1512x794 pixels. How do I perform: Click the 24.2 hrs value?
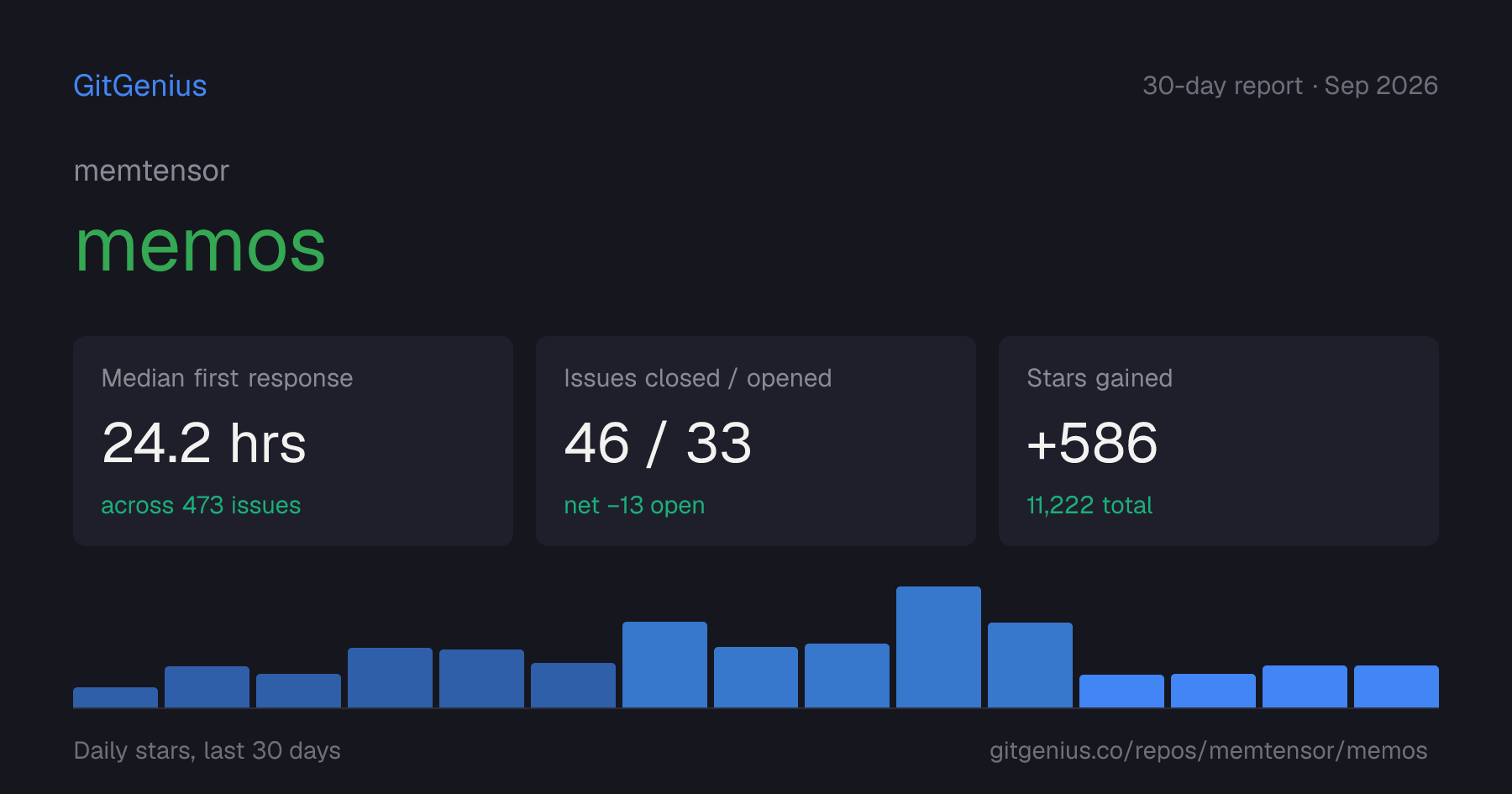click(x=204, y=443)
